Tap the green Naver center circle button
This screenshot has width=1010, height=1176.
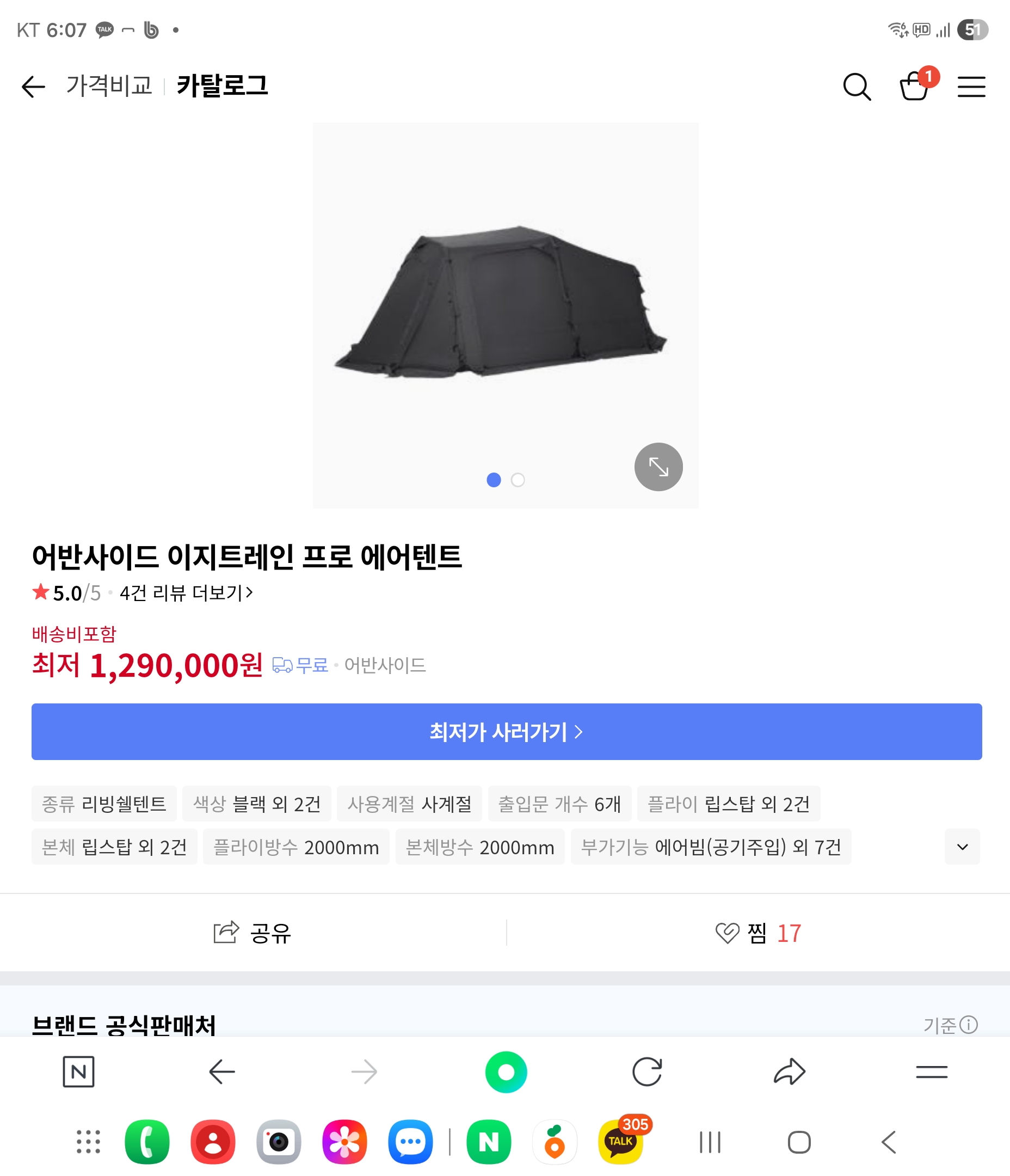(x=506, y=1071)
